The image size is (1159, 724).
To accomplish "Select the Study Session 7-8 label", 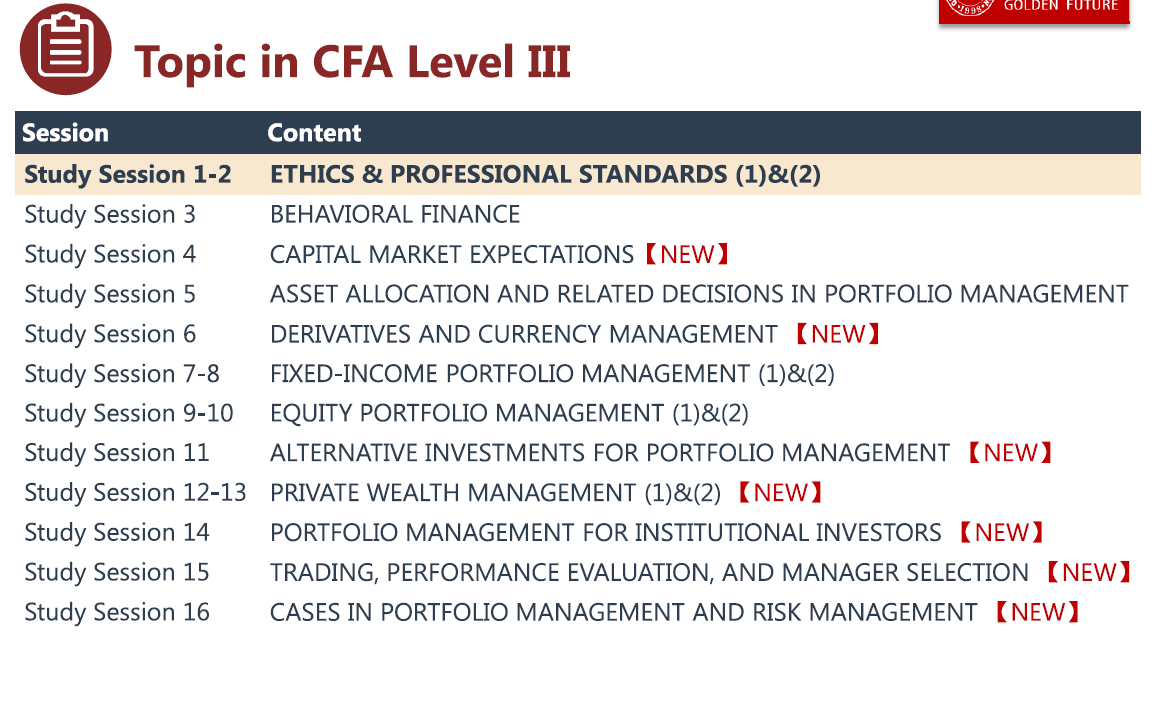I will tap(122, 374).
